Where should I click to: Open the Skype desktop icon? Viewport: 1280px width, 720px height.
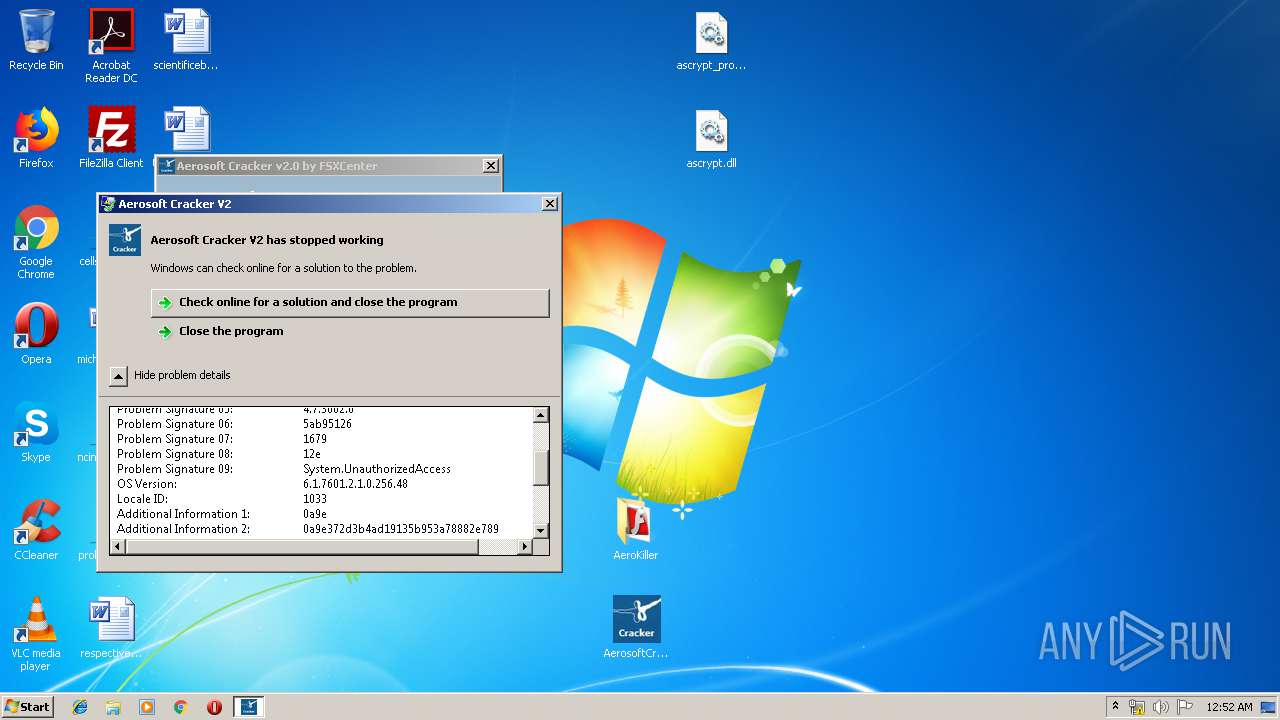tap(36, 432)
